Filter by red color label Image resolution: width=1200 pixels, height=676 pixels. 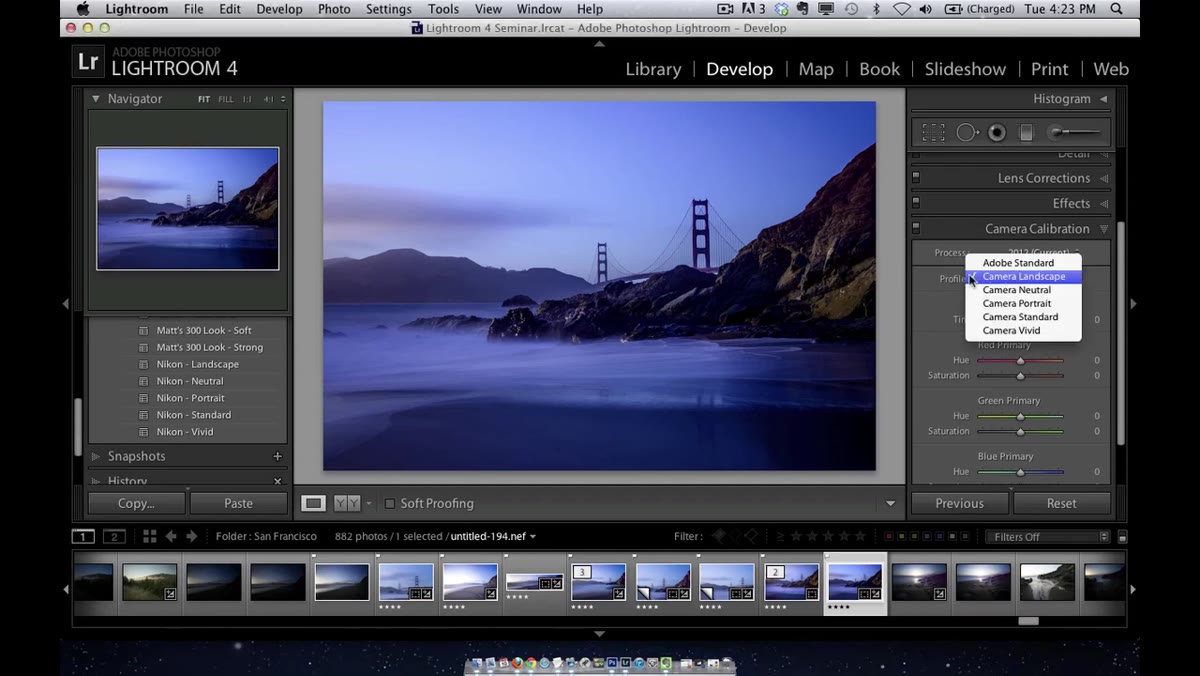(x=889, y=536)
